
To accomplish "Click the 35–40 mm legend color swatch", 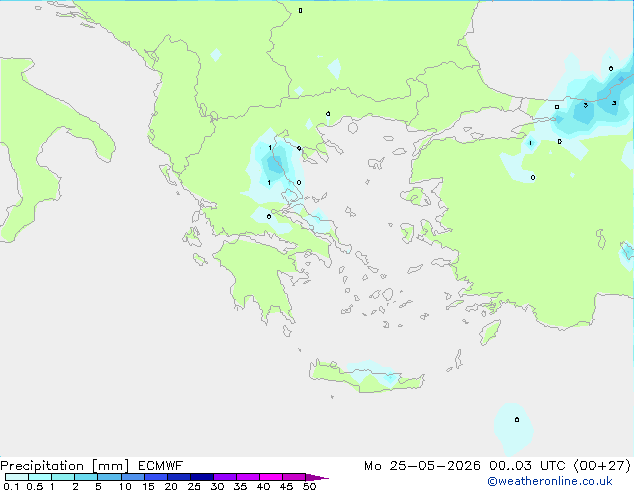I will pyautogui.click(x=248, y=477).
